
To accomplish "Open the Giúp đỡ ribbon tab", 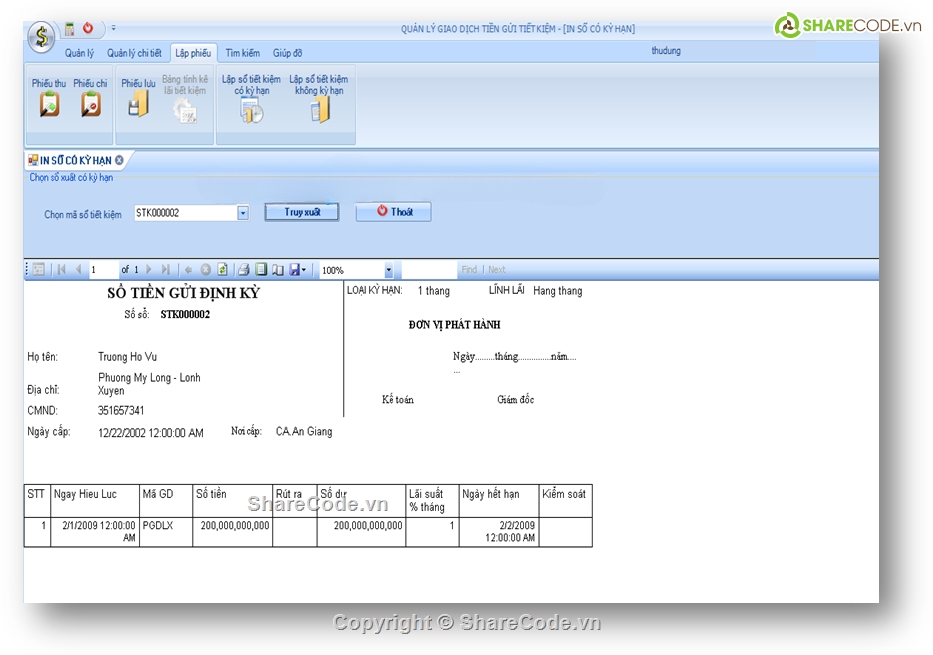I will point(287,53).
